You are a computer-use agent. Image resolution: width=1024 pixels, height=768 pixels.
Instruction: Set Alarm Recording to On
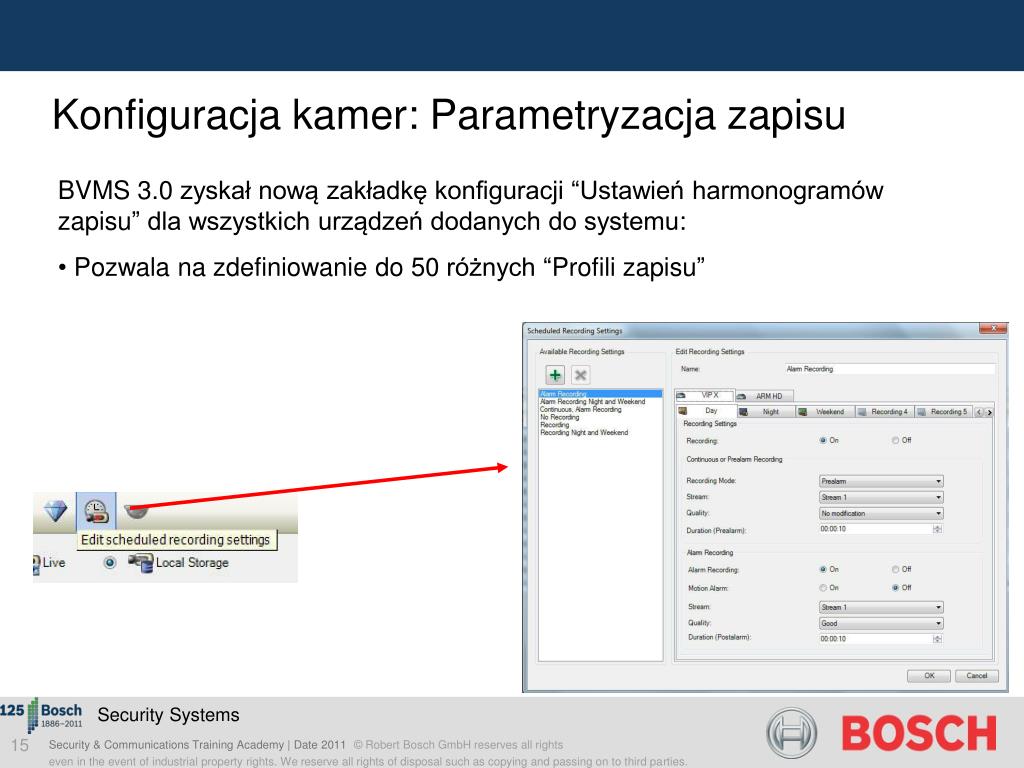[x=824, y=569]
